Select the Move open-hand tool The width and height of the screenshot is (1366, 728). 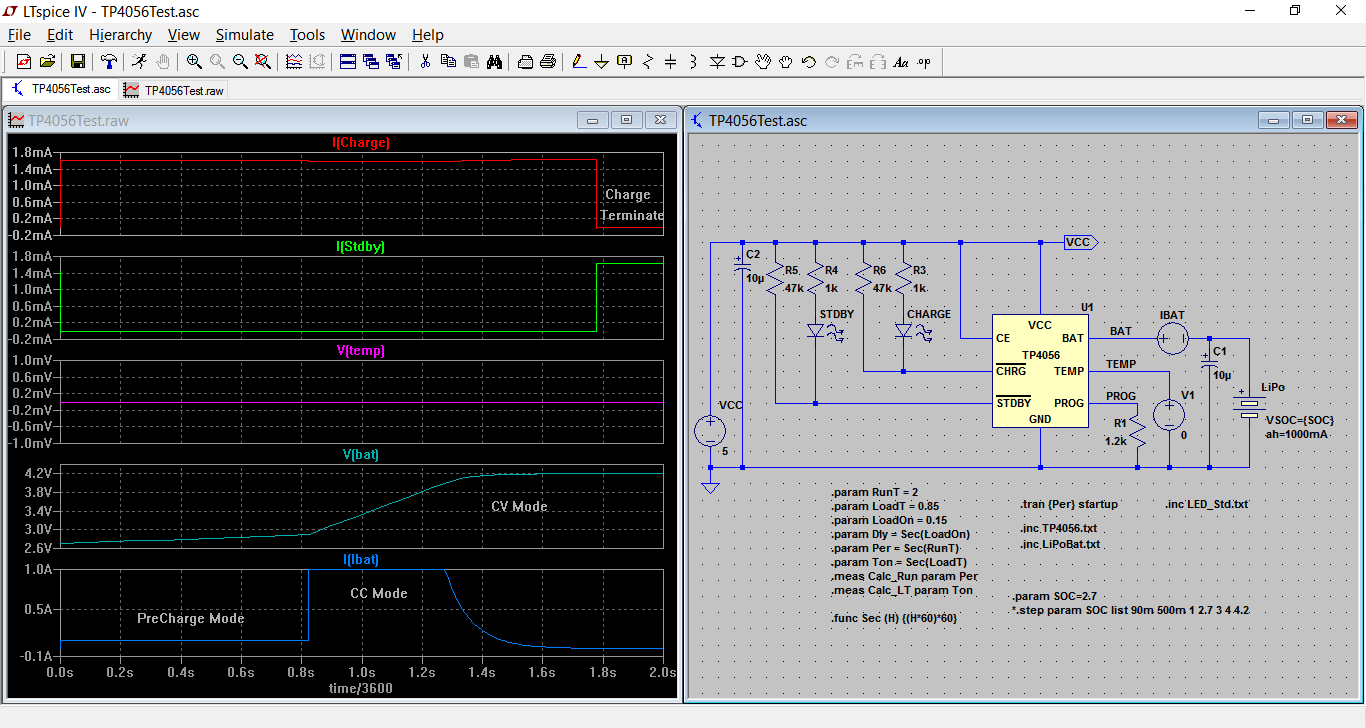[x=763, y=62]
